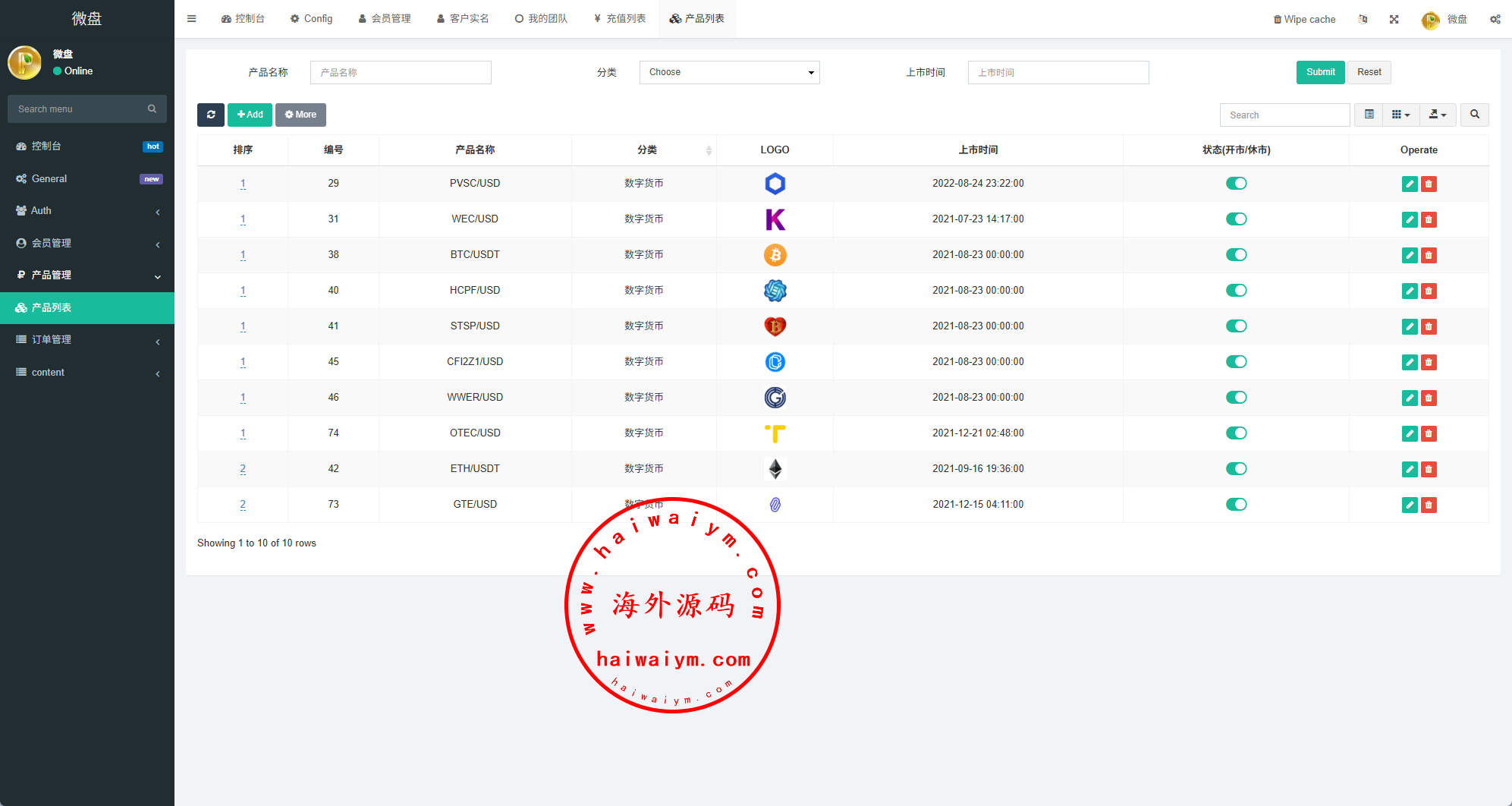
Task: Click the fullscreen icon in top bar
Action: point(1394,19)
